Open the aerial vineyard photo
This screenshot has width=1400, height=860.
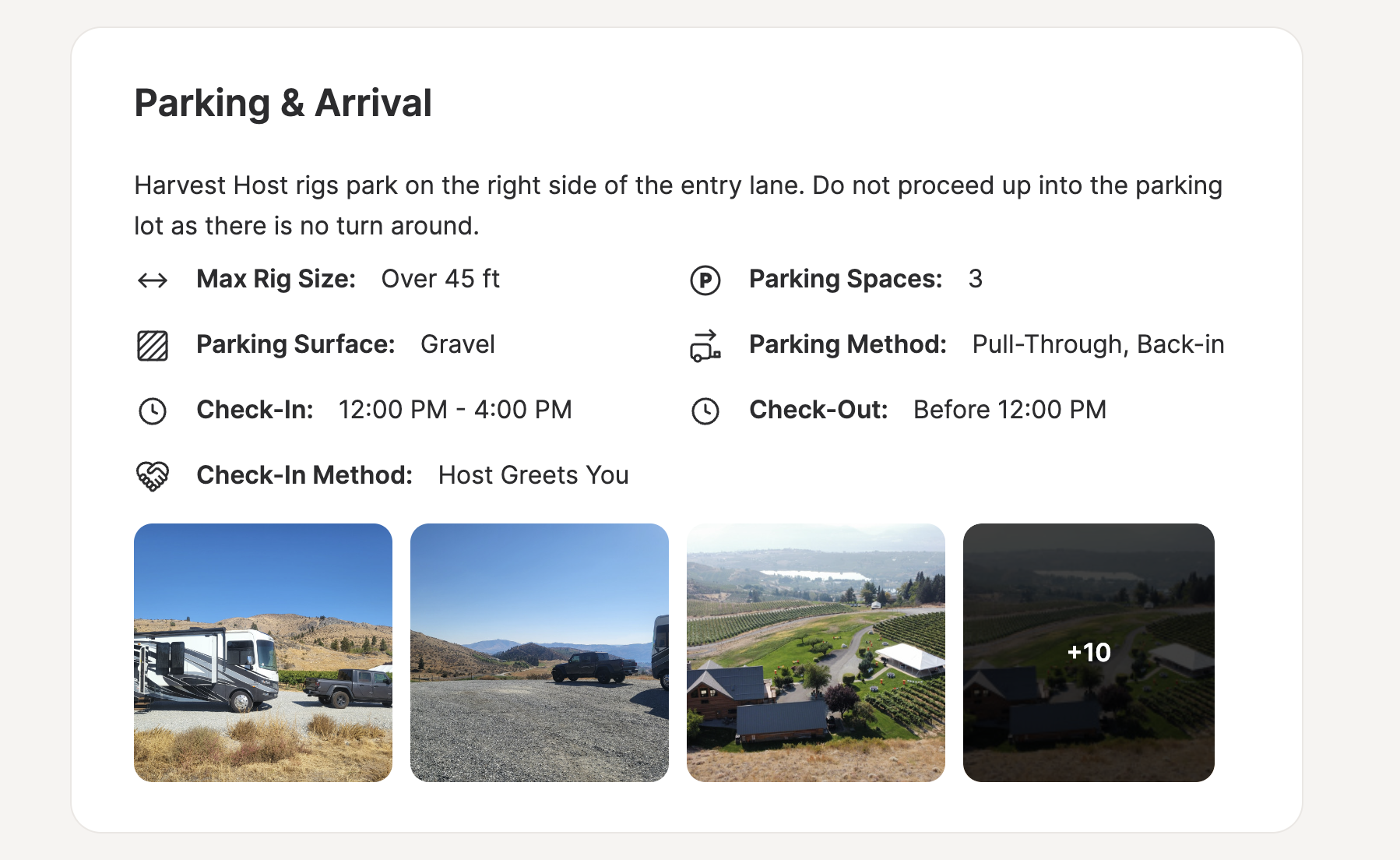(816, 653)
